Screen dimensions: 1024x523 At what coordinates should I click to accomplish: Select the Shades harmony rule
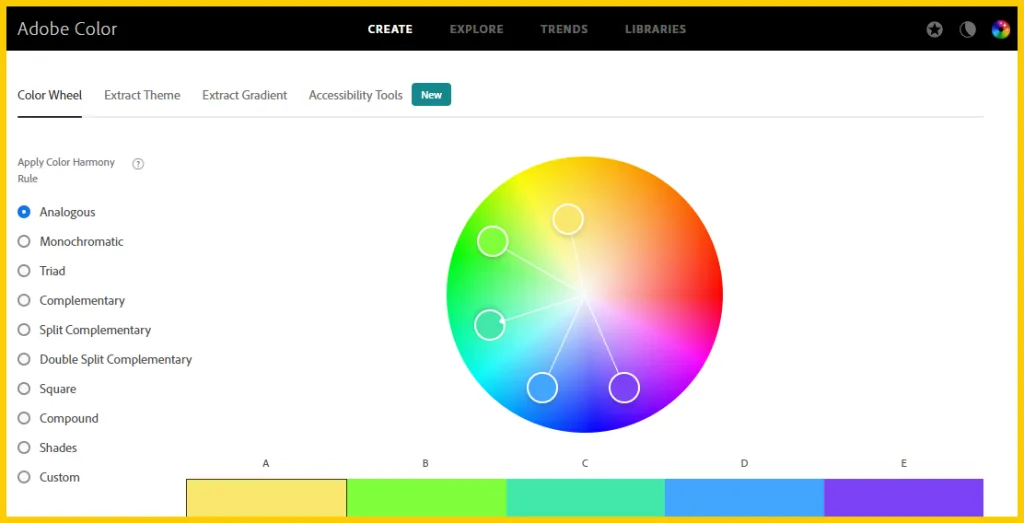tap(47, 447)
